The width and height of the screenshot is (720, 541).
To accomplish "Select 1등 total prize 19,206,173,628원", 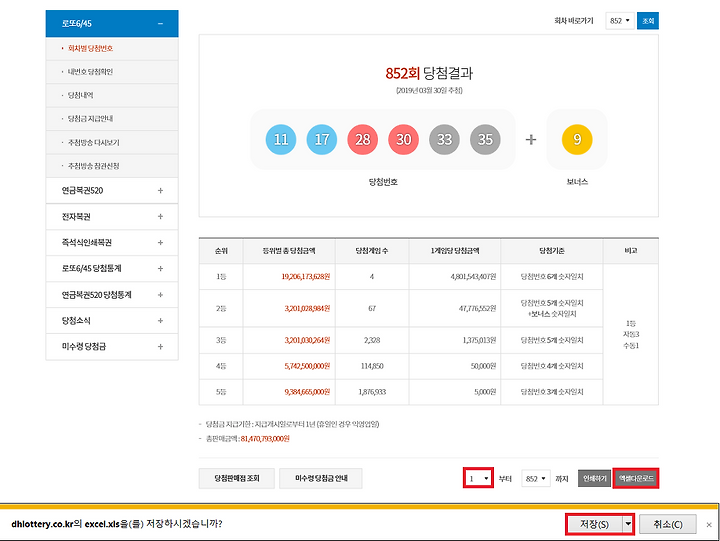I will click(305, 276).
